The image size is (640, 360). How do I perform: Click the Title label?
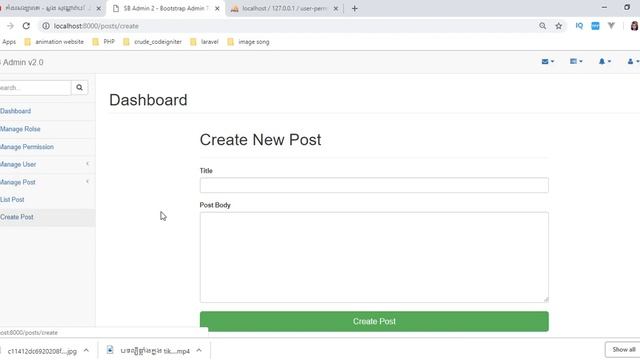[x=206, y=171]
